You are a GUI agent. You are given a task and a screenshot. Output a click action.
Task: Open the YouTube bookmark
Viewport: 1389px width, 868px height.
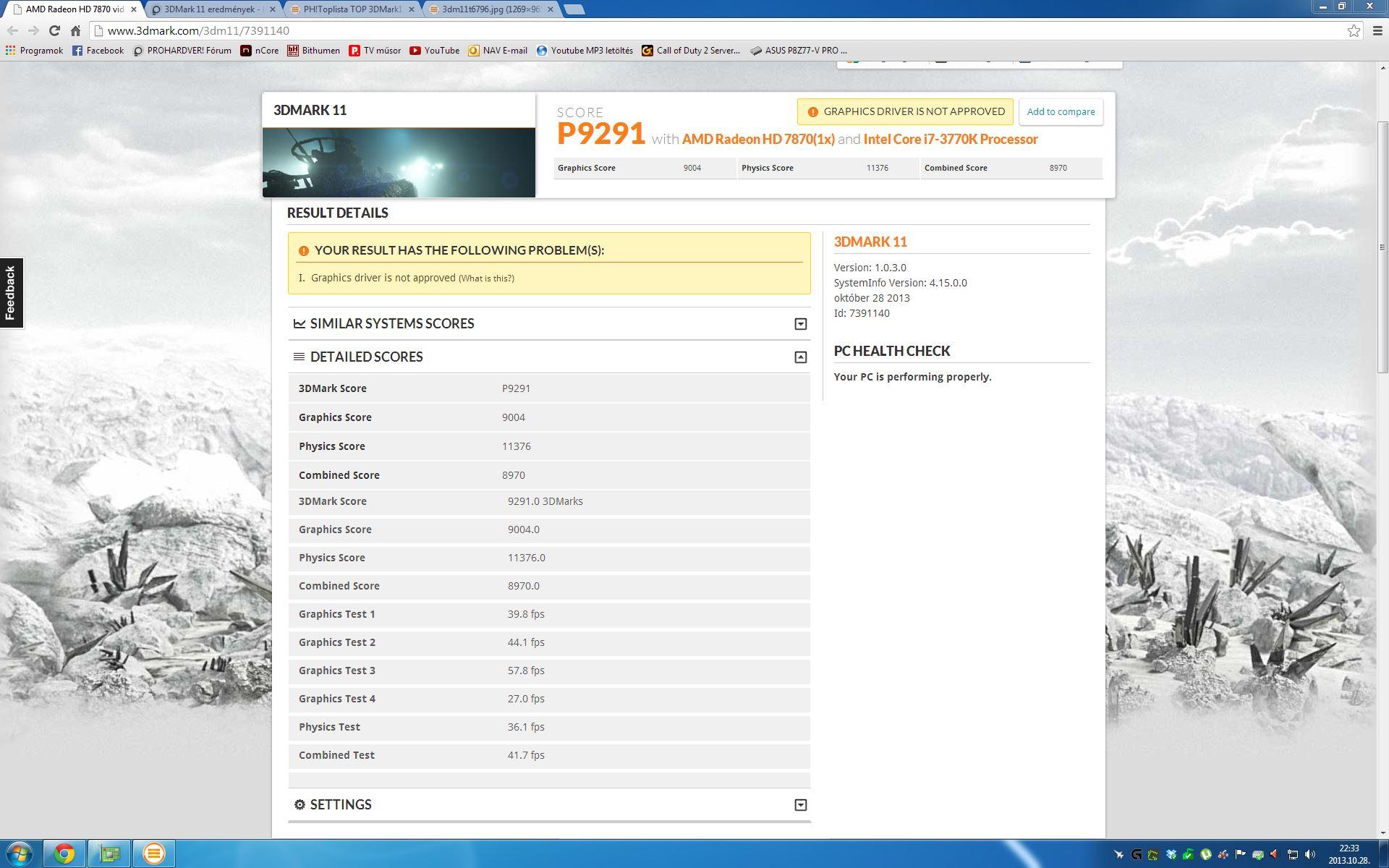click(434, 51)
